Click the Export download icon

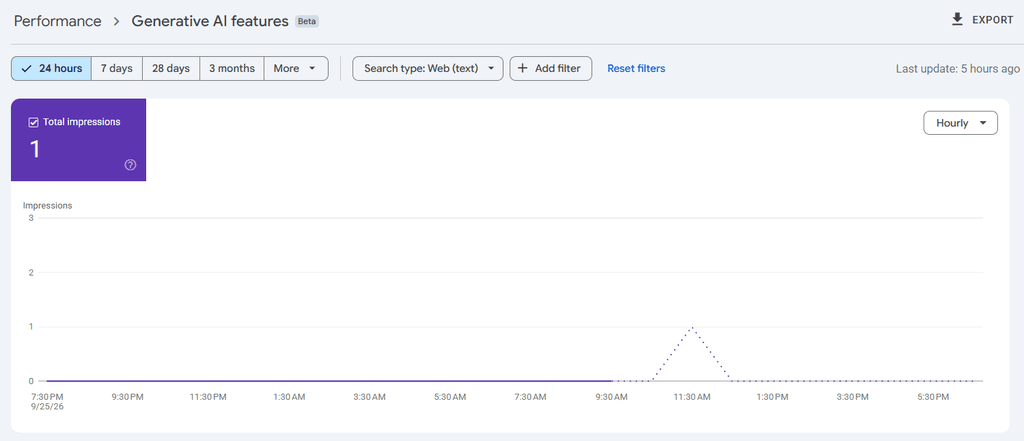[x=957, y=20]
